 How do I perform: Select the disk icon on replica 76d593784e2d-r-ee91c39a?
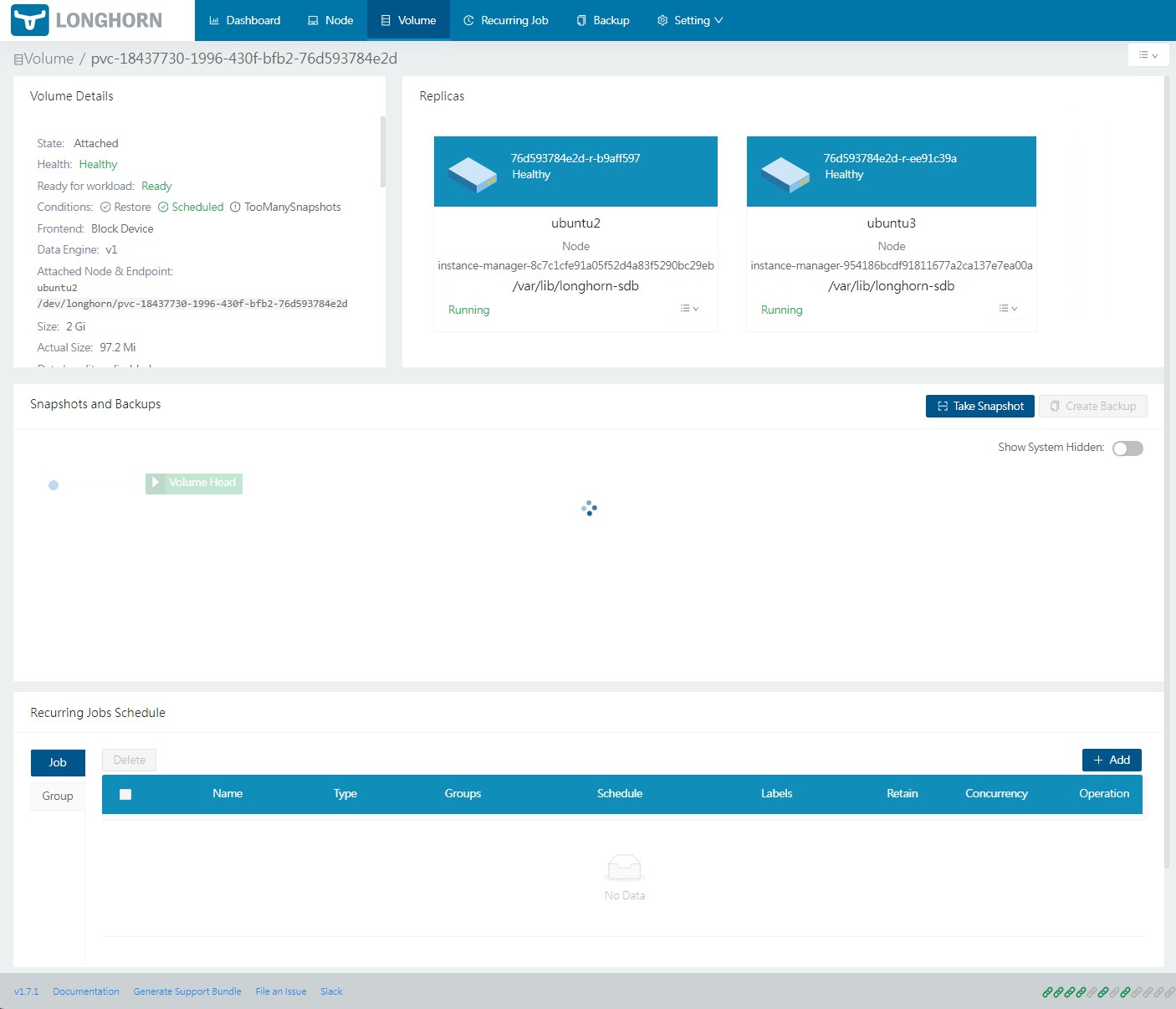click(785, 170)
